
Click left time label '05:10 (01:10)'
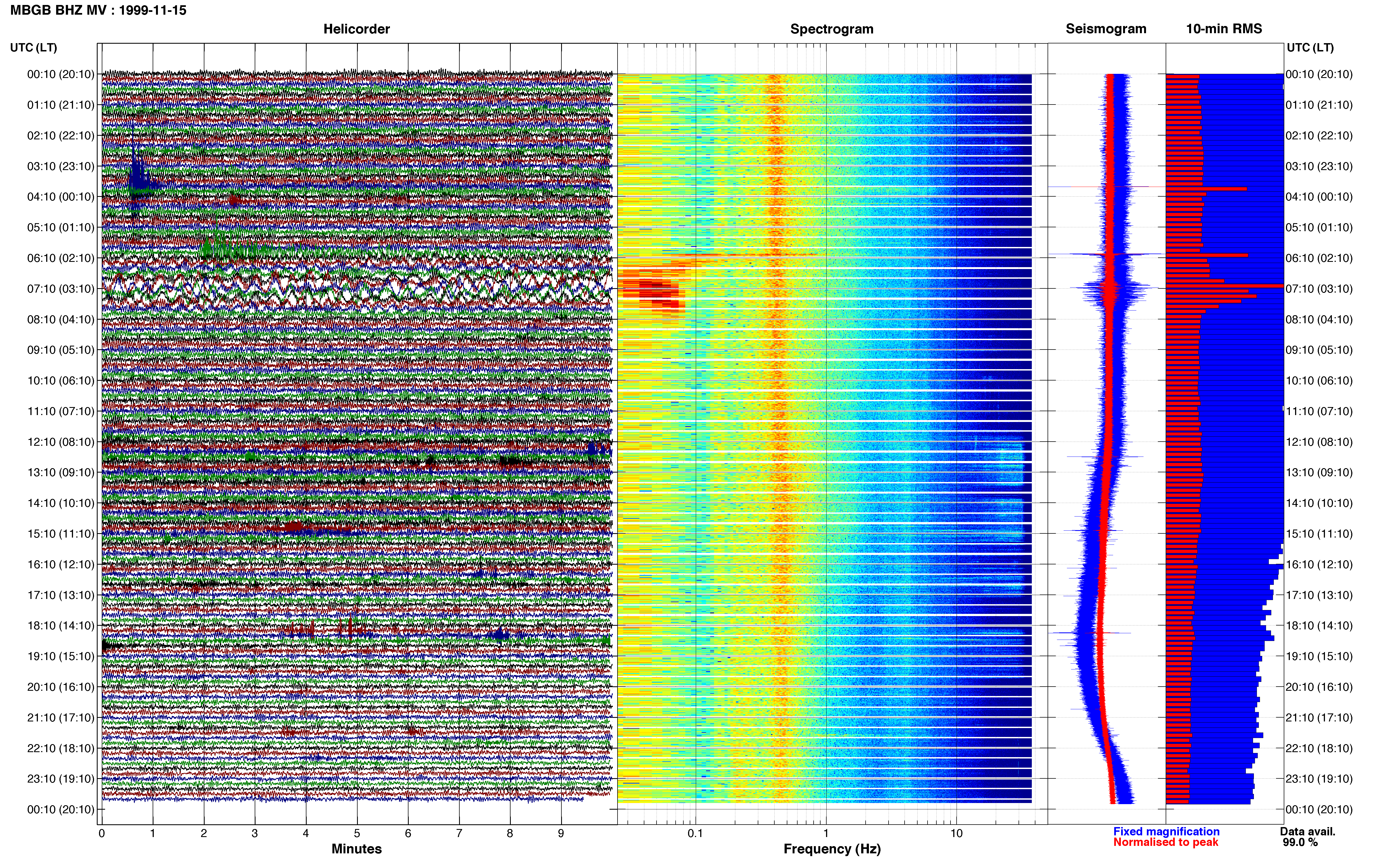tap(61, 227)
